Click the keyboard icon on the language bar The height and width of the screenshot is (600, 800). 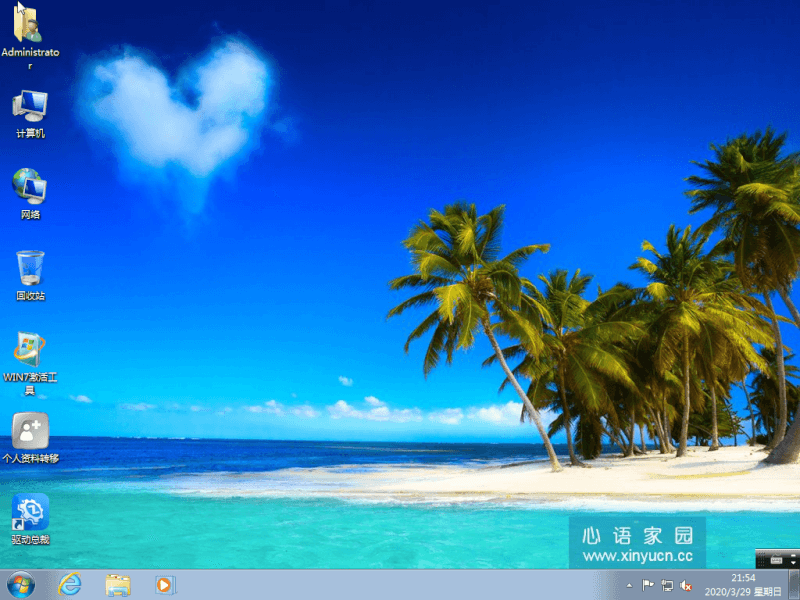[776, 560]
